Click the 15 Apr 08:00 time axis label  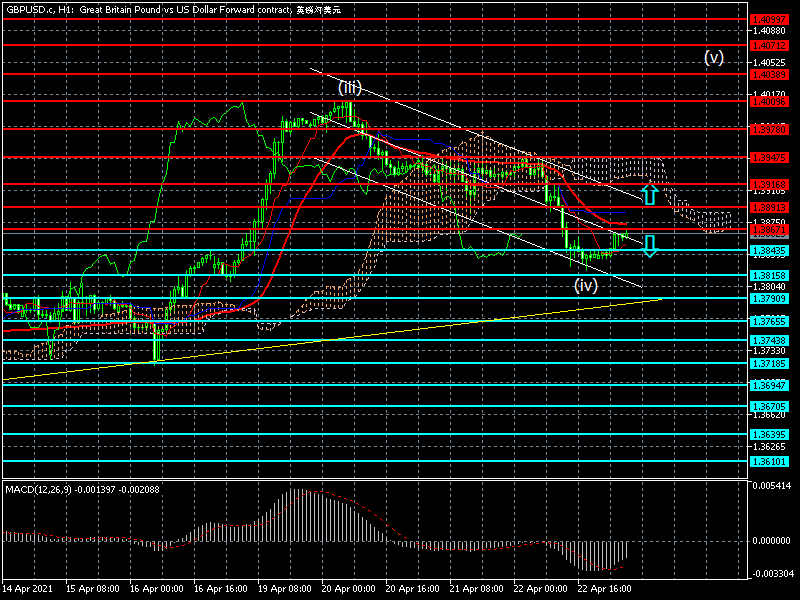93,588
